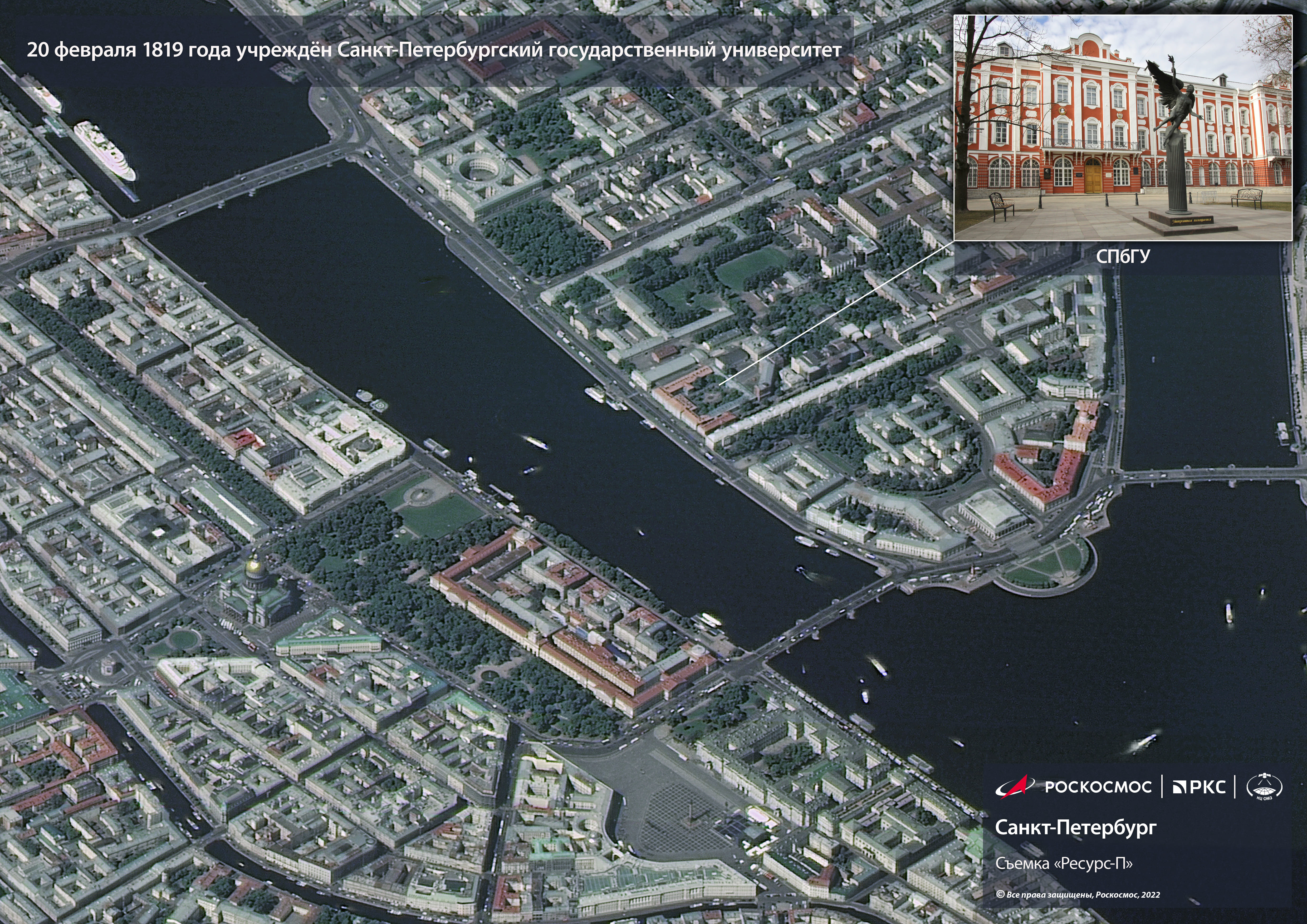Viewport: 1307px width, 924px height.
Task: Click the round НЦ ОМЗ emblem
Action: point(1264,787)
